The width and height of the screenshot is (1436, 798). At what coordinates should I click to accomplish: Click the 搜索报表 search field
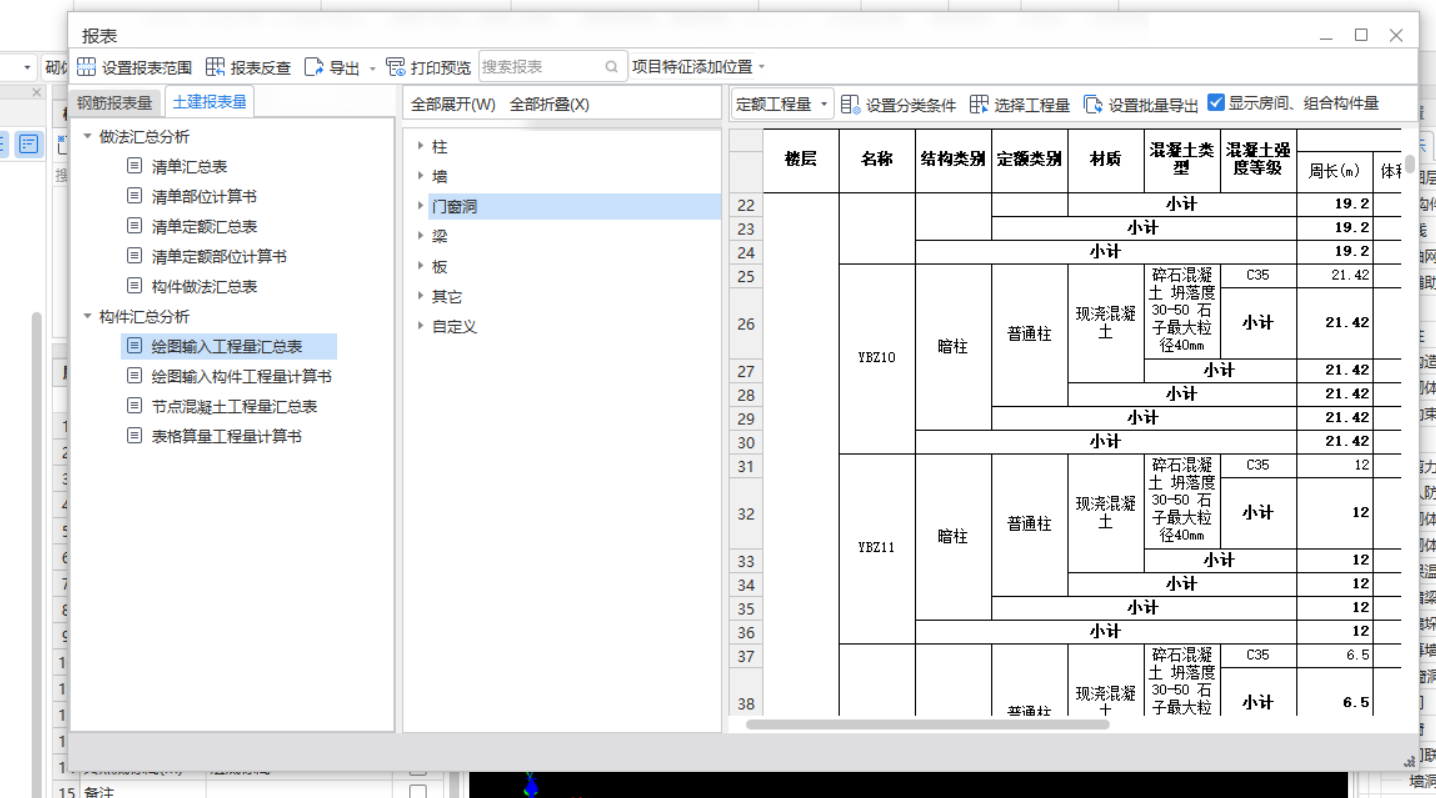(x=553, y=67)
